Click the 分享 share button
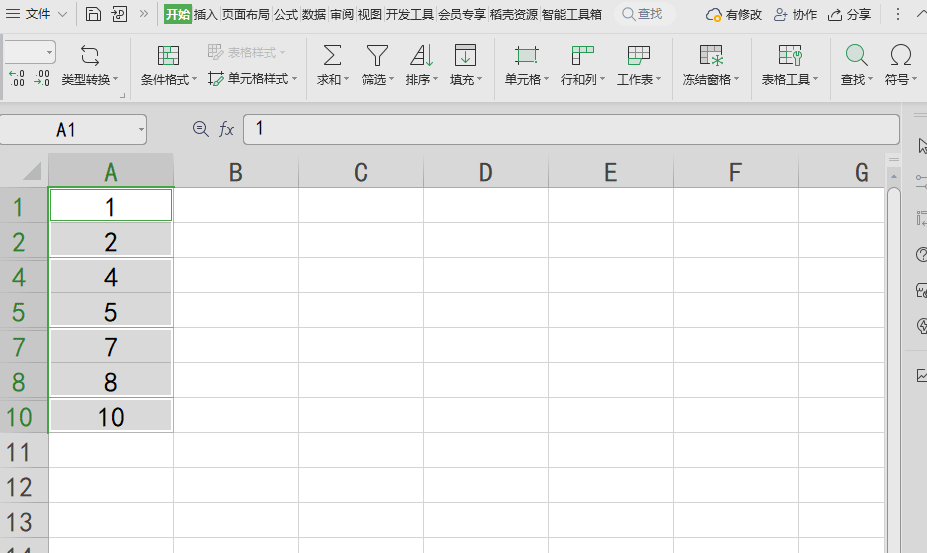This screenshot has height=553, width=927. coord(850,15)
